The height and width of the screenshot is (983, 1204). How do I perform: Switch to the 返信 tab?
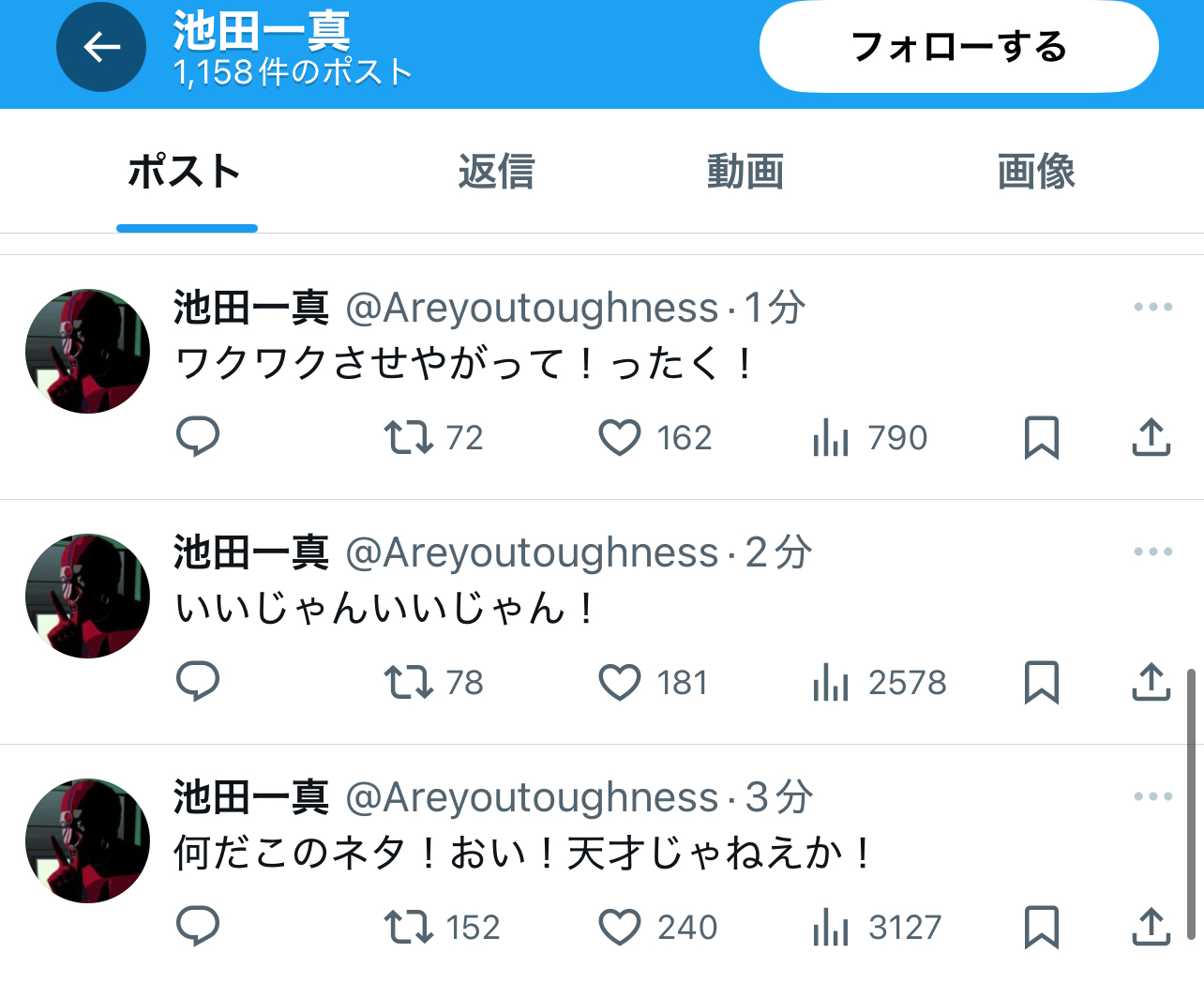496,172
